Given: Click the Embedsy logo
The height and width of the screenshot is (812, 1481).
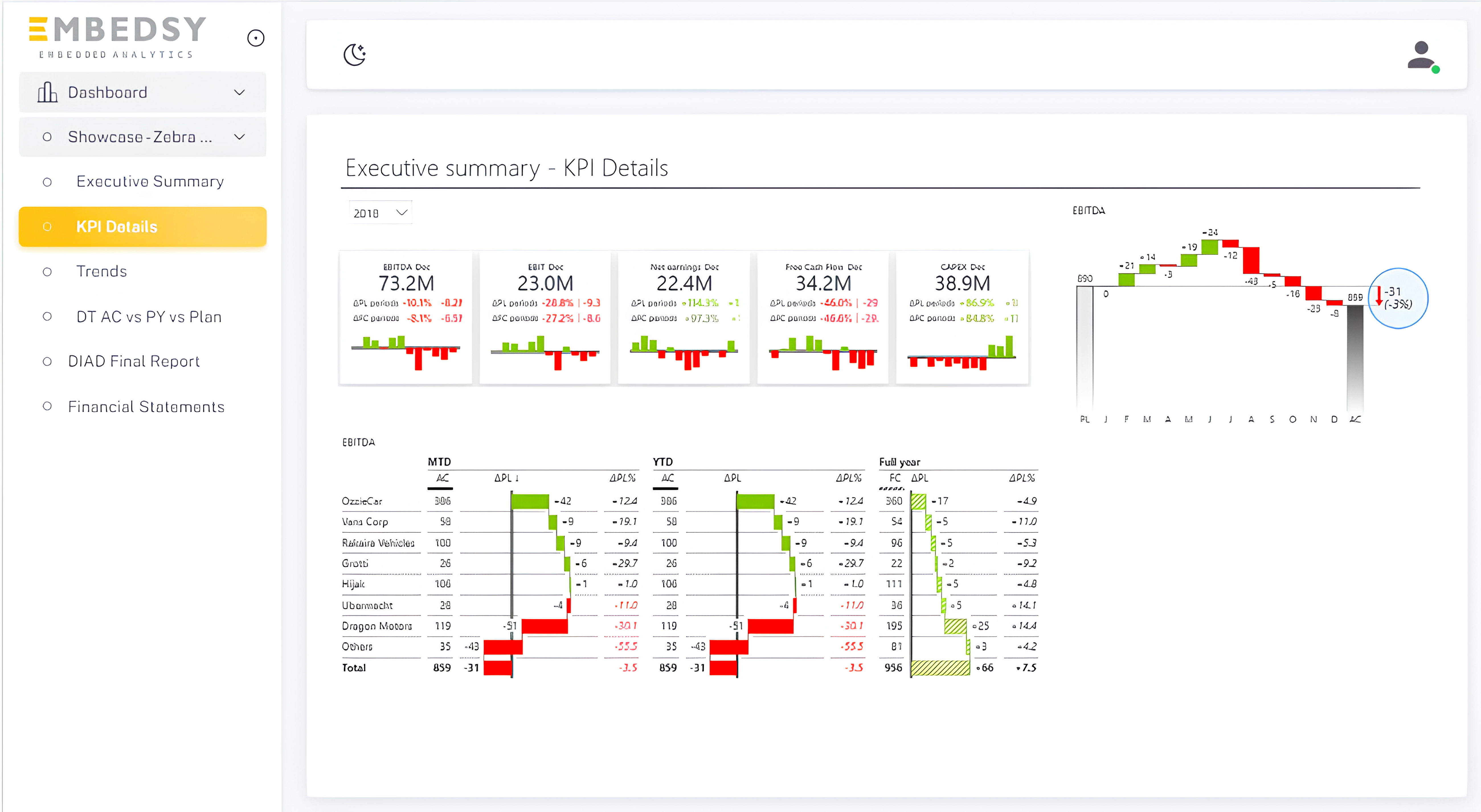Looking at the screenshot, I should click(117, 37).
